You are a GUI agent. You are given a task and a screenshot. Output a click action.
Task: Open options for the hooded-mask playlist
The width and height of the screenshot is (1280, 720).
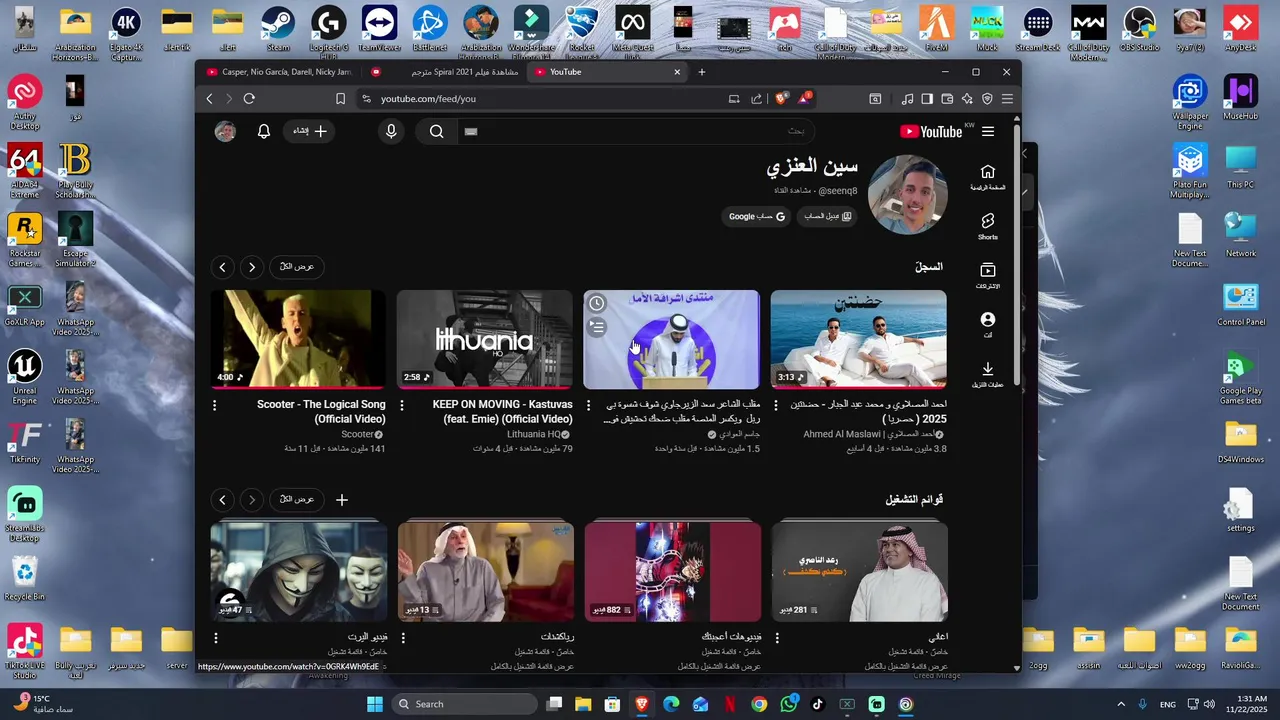click(x=215, y=637)
